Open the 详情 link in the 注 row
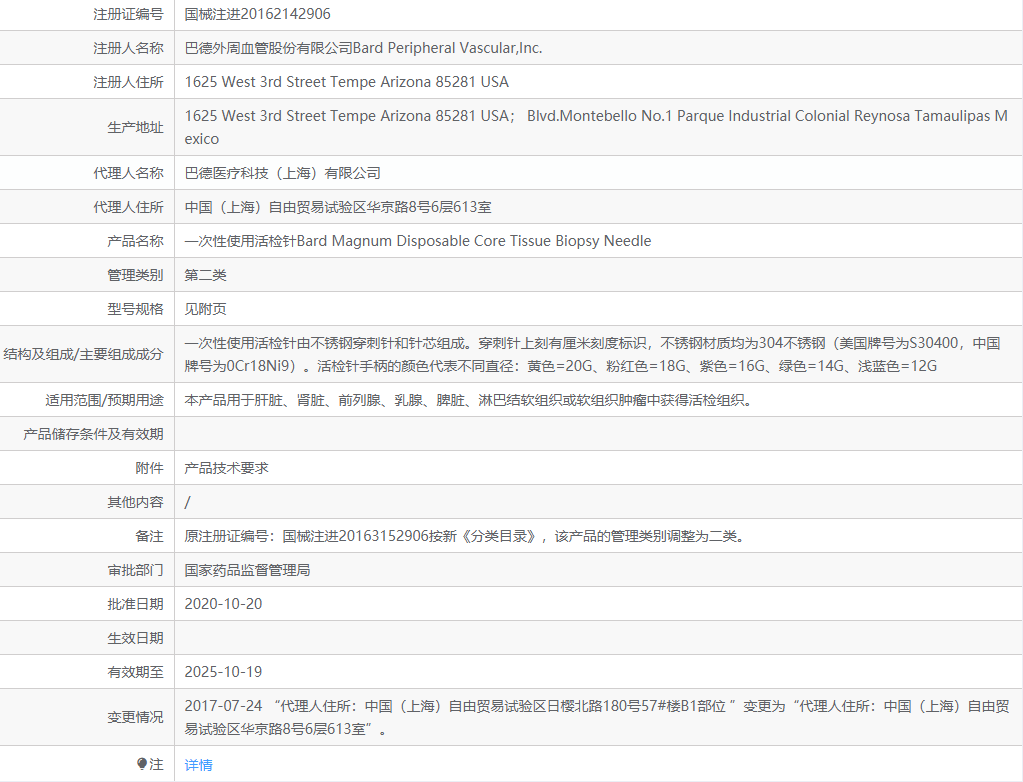This screenshot has width=1023, height=782. click(198, 764)
